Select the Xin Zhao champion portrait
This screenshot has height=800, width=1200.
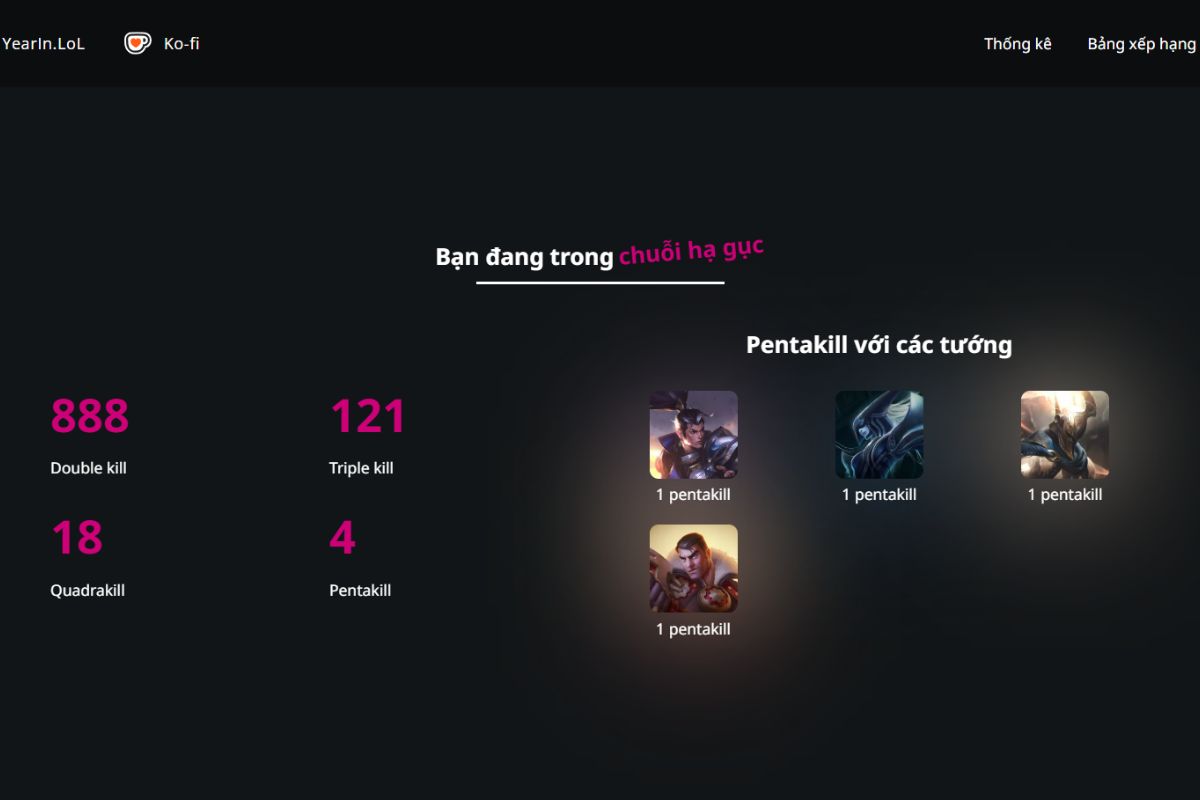[x=694, y=435]
